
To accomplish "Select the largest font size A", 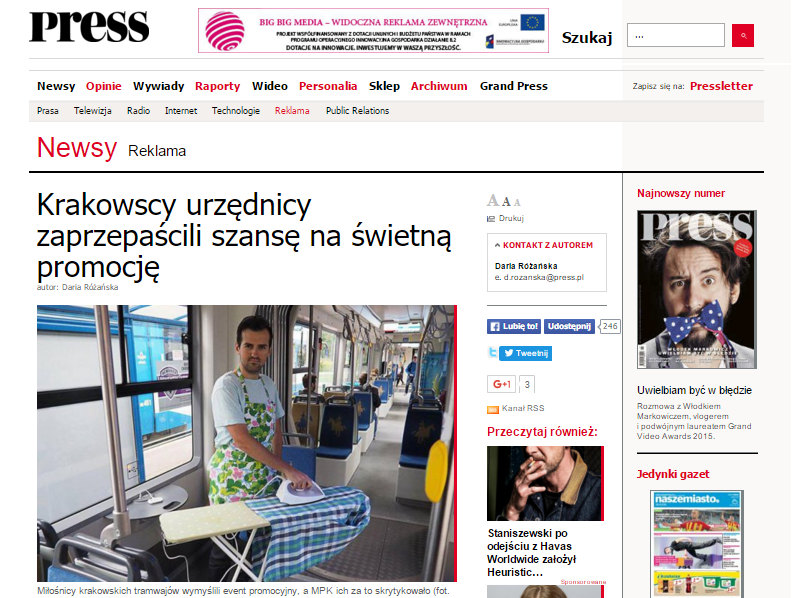I will tap(492, 201).
